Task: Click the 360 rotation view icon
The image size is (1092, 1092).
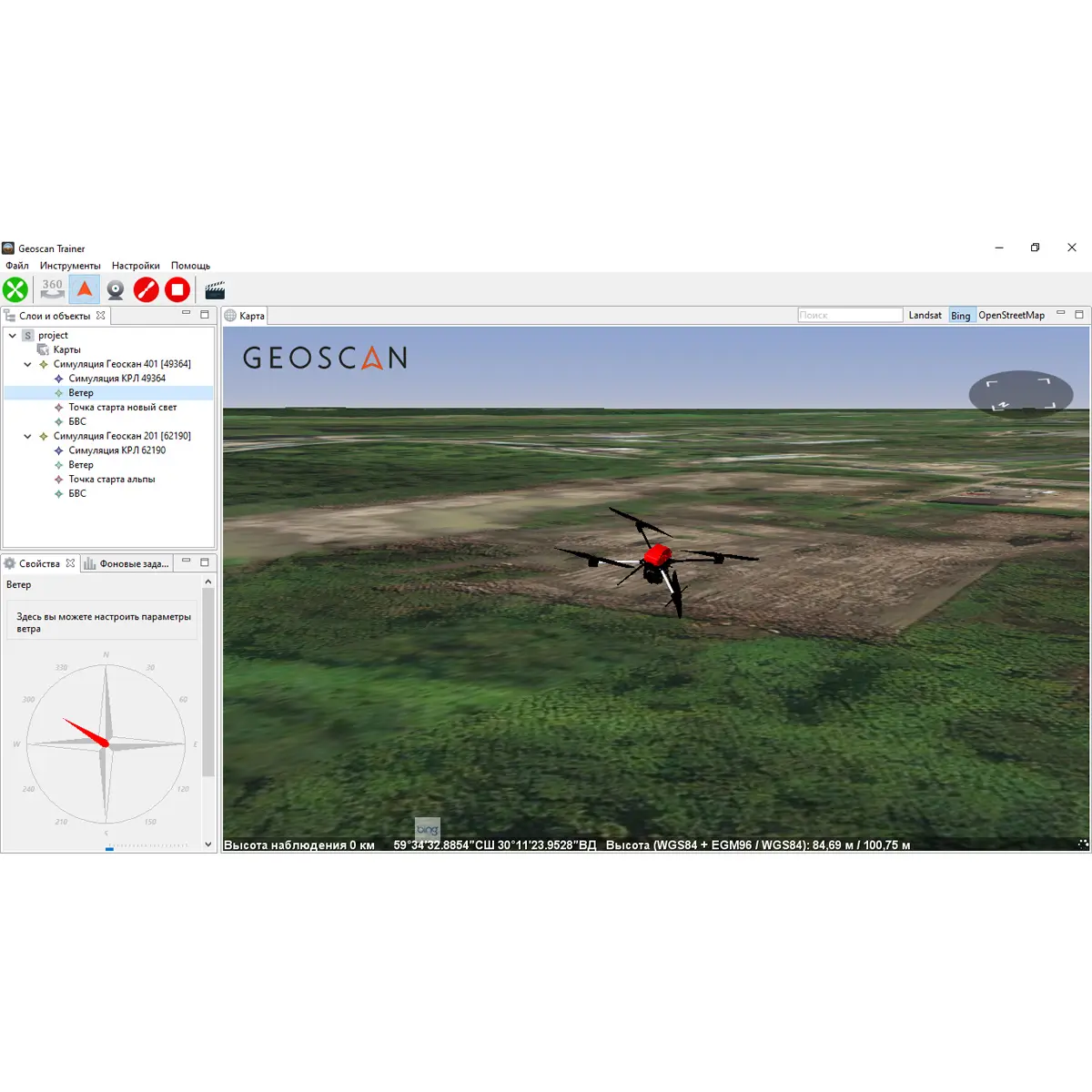Action: click(x=53, y=290)
